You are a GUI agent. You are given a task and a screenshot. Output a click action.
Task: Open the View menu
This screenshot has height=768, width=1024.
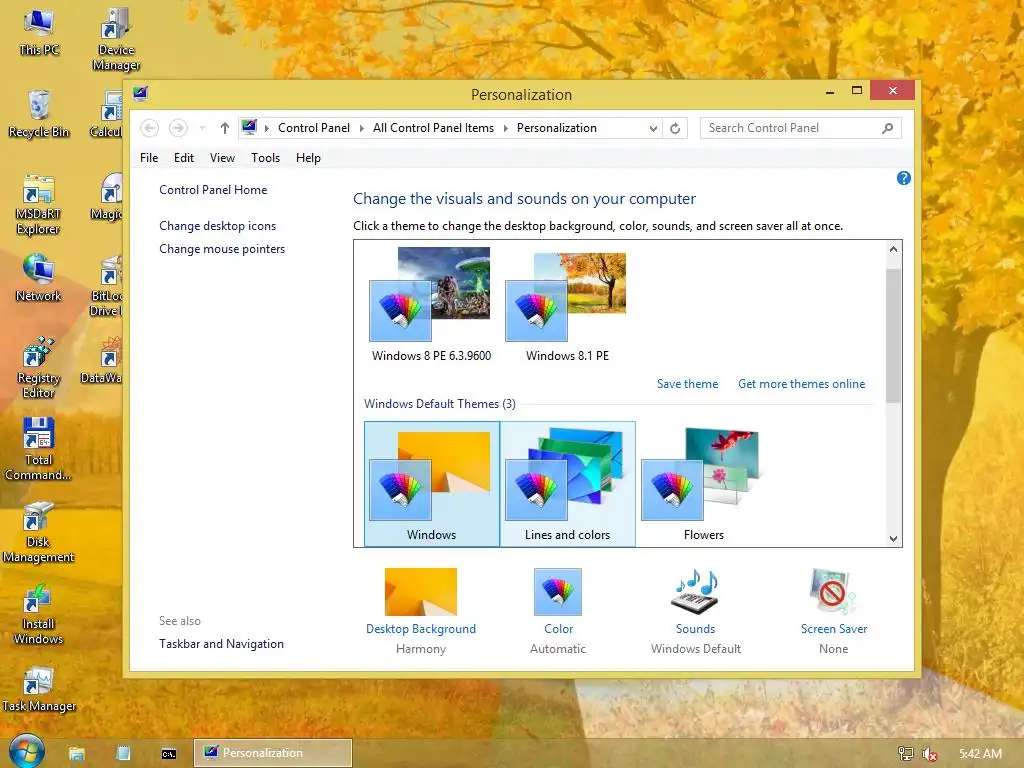pos(222,158)
